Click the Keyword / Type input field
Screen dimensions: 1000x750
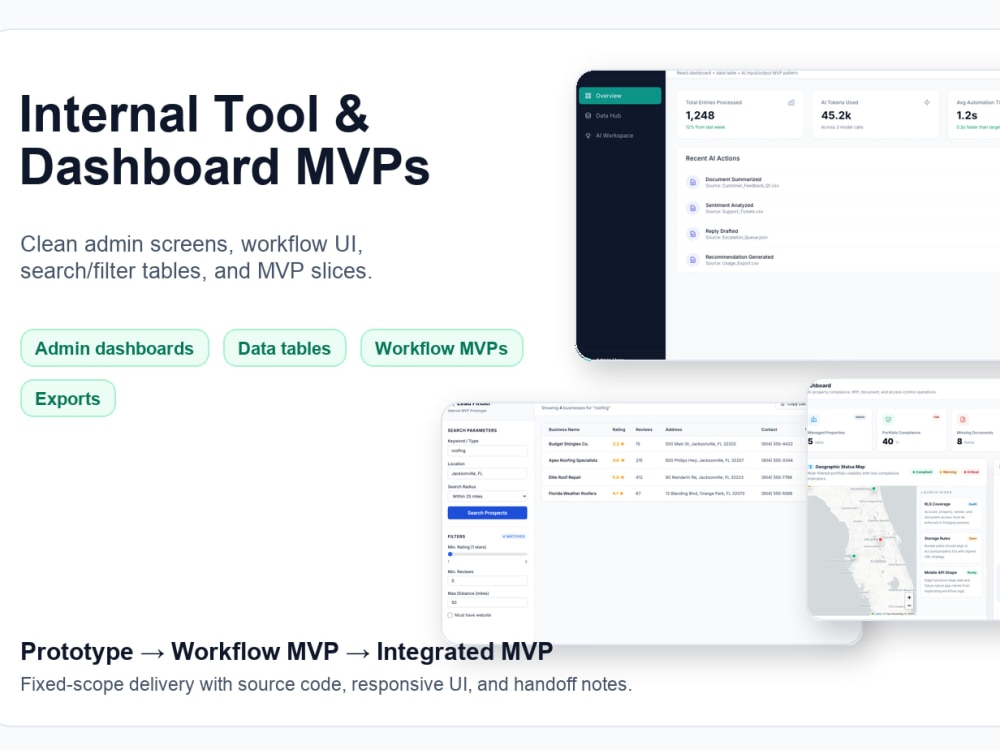(487, 451)
